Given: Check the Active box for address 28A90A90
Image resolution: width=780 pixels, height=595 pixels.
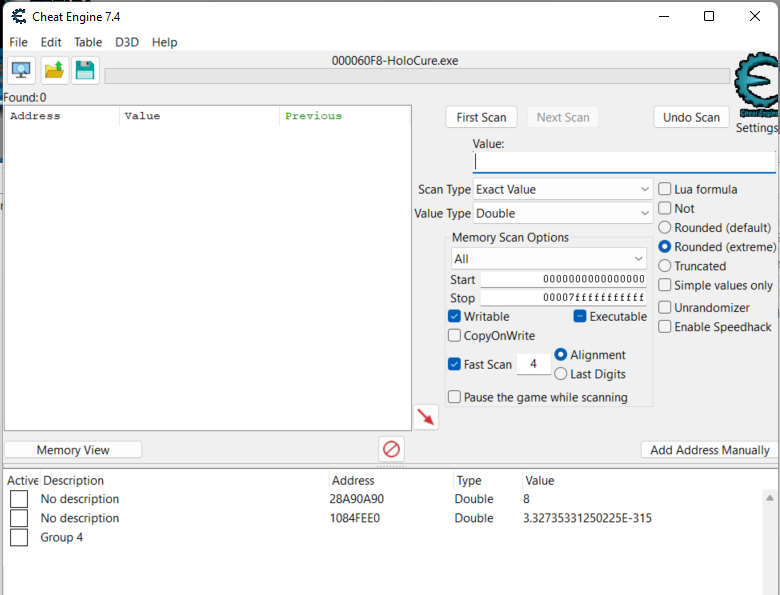Looking at the screenshot, I should click(x=19, y=499).
